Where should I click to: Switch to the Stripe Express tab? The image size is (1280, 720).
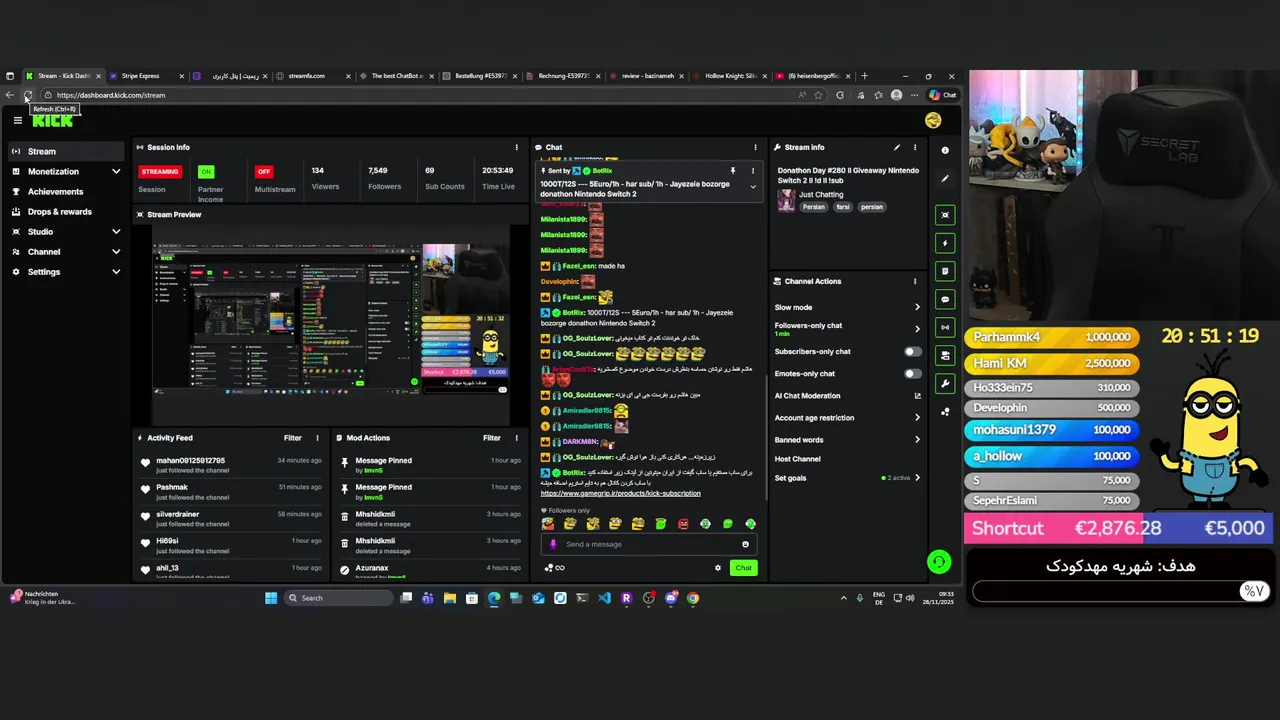(147, 76)
